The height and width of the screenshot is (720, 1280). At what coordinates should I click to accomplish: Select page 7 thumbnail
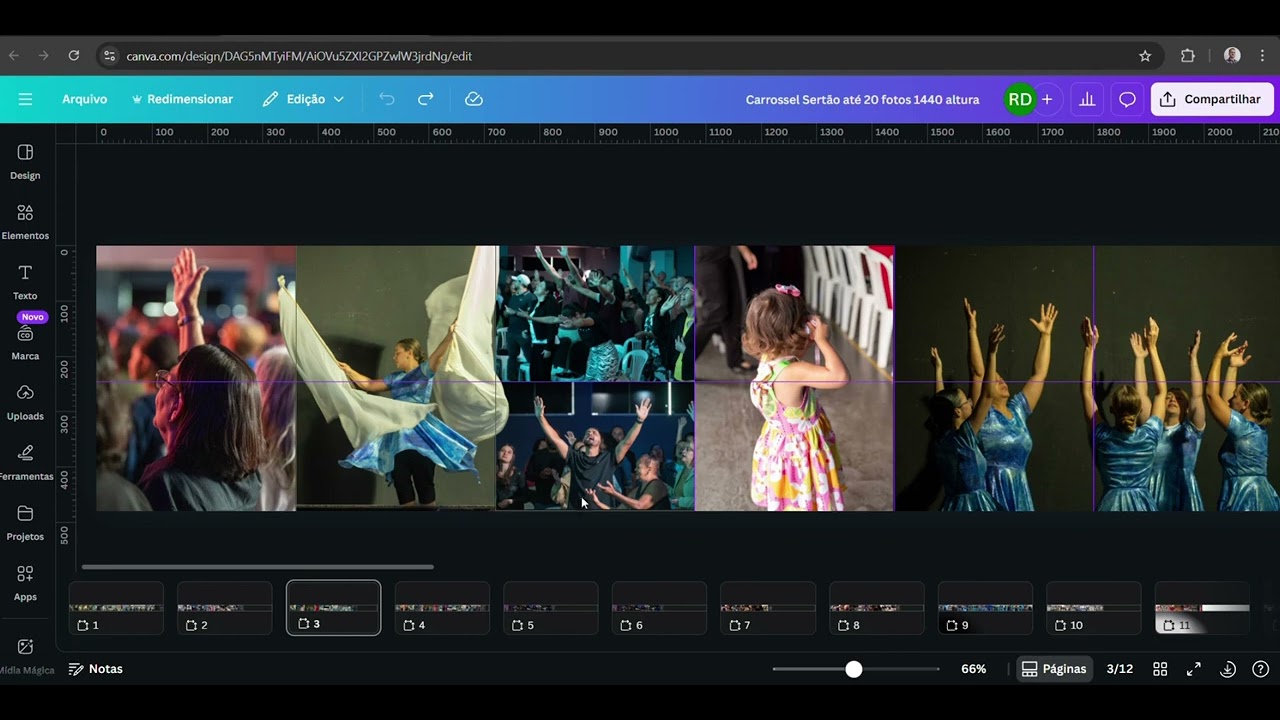pos(768,608)
